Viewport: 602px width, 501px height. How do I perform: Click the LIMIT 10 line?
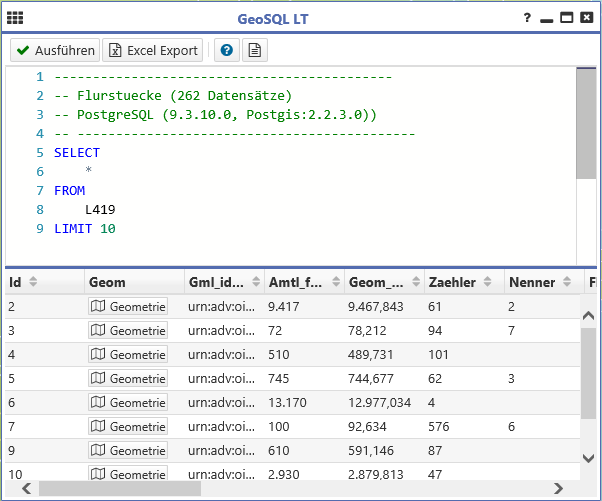pyautogui.click(x=85, y=229)
